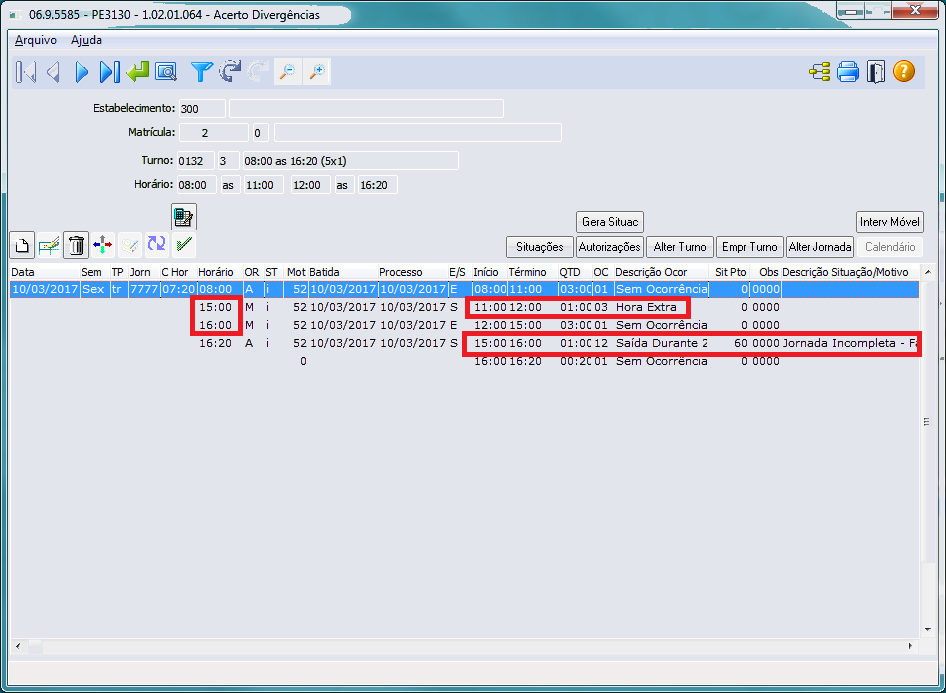Click the zoom out magnifier
Viewport: 946px width, 693px height.
click(x=288, y=72)
